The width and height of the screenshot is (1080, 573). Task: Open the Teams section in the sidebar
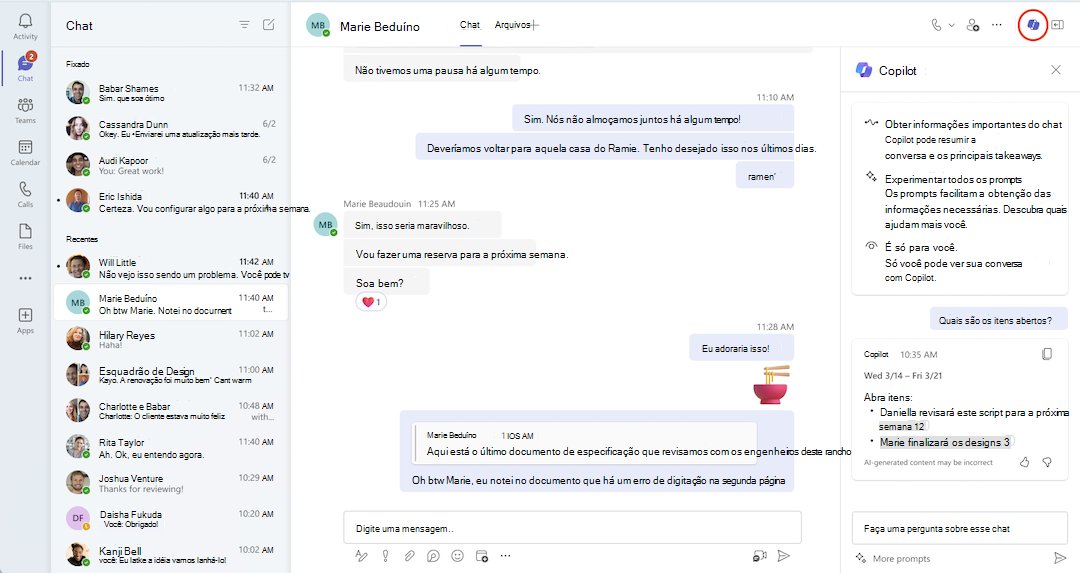25,110
